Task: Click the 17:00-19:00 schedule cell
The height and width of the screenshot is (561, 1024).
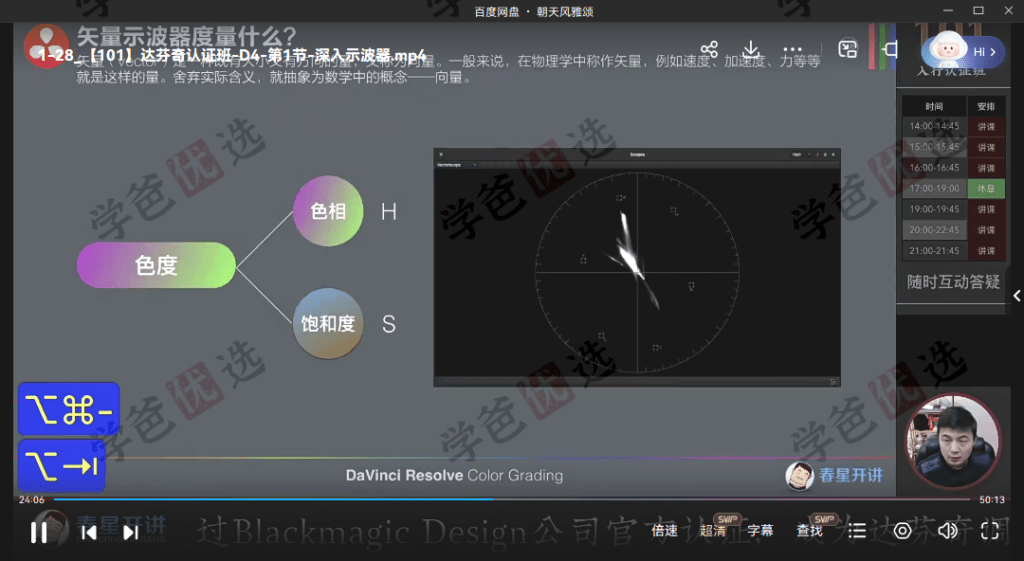Action: tap(934, 188)
